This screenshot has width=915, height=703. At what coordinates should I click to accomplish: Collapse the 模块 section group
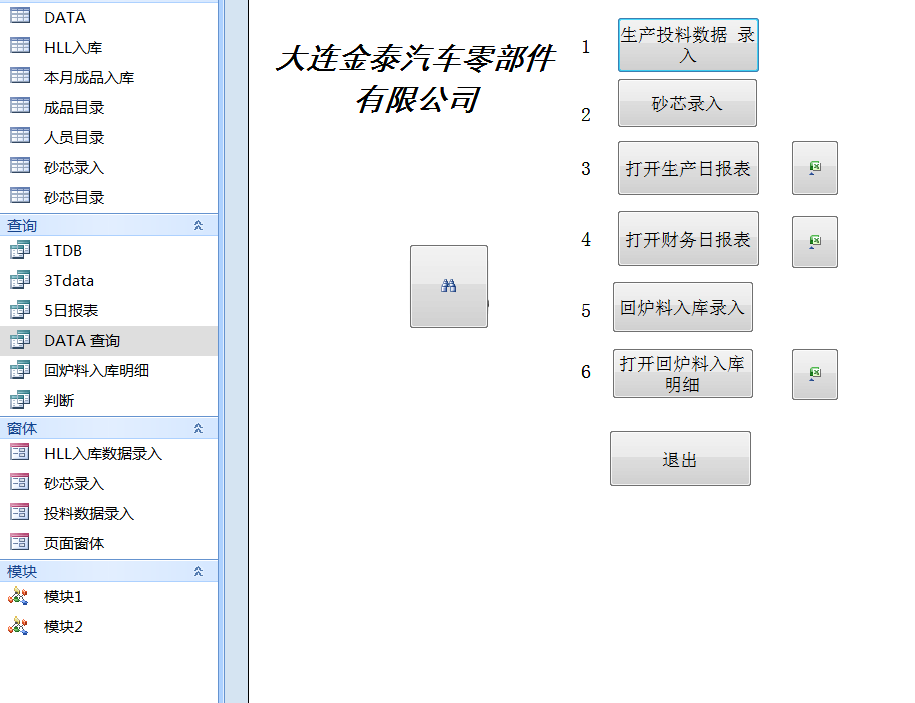coord(198,572)
